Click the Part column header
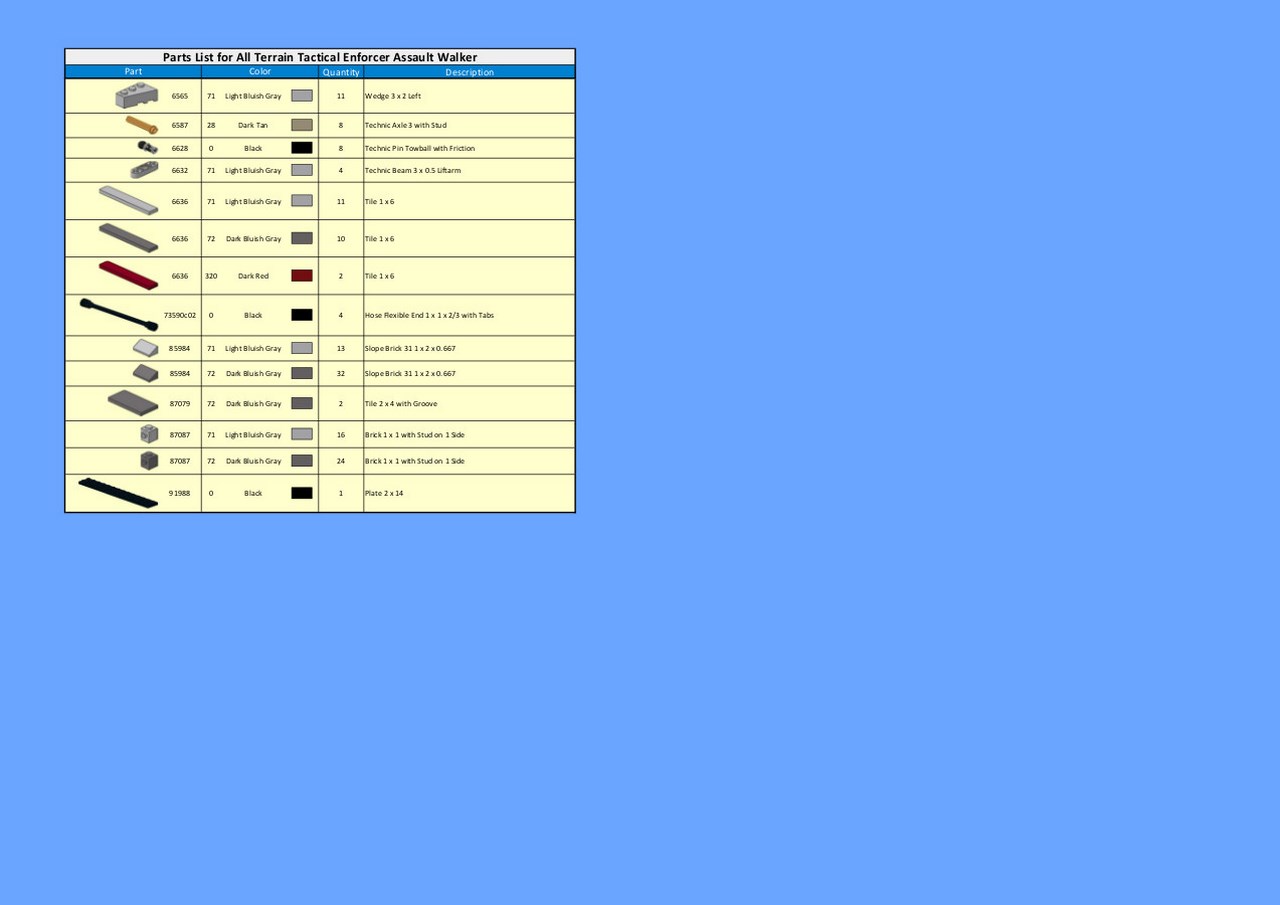Image resolution: width=1280 pixels, height=905 pixels. [x=133, y=72]
